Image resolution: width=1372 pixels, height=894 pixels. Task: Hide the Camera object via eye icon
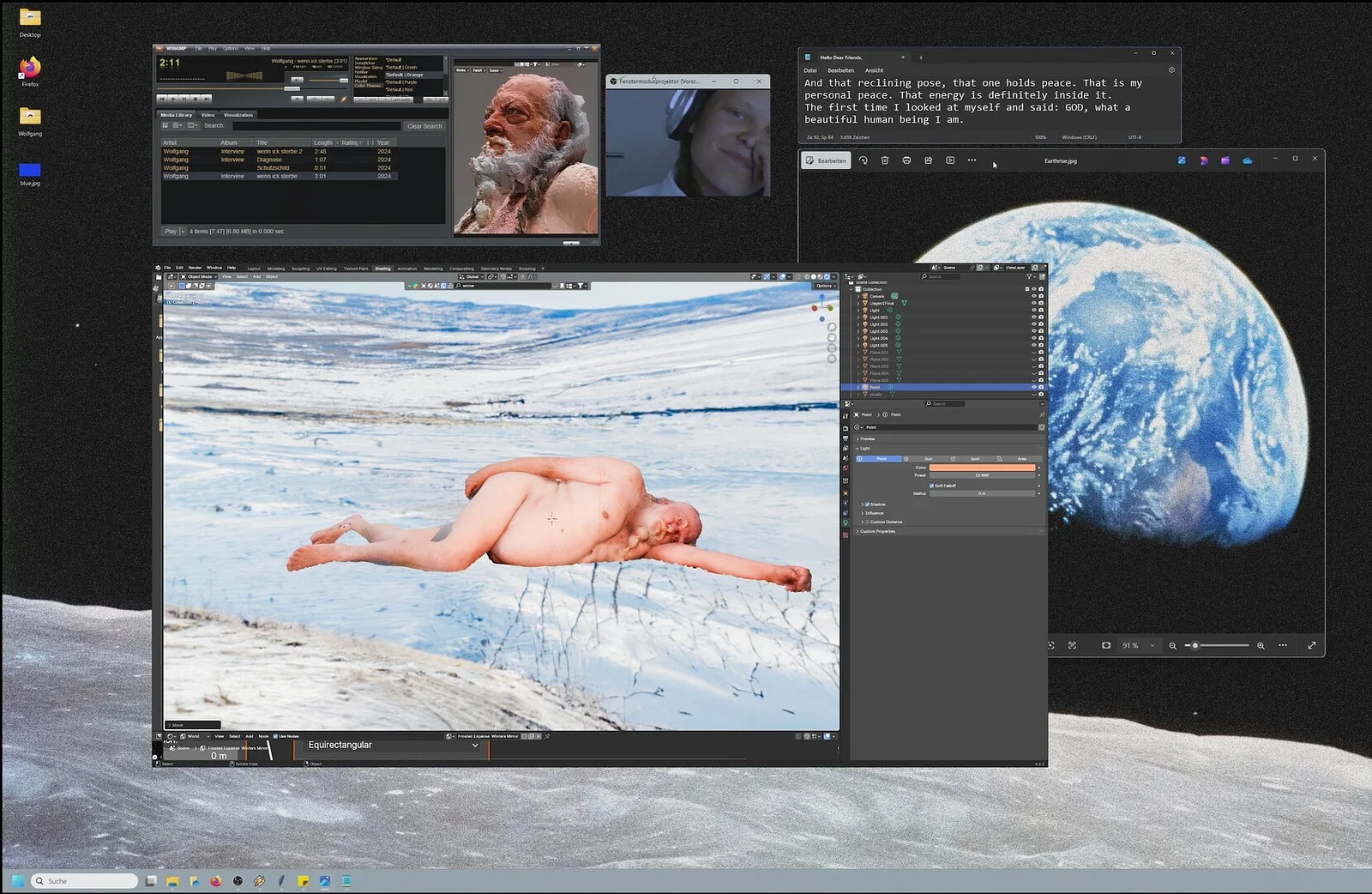click(x=1033, y=296)
